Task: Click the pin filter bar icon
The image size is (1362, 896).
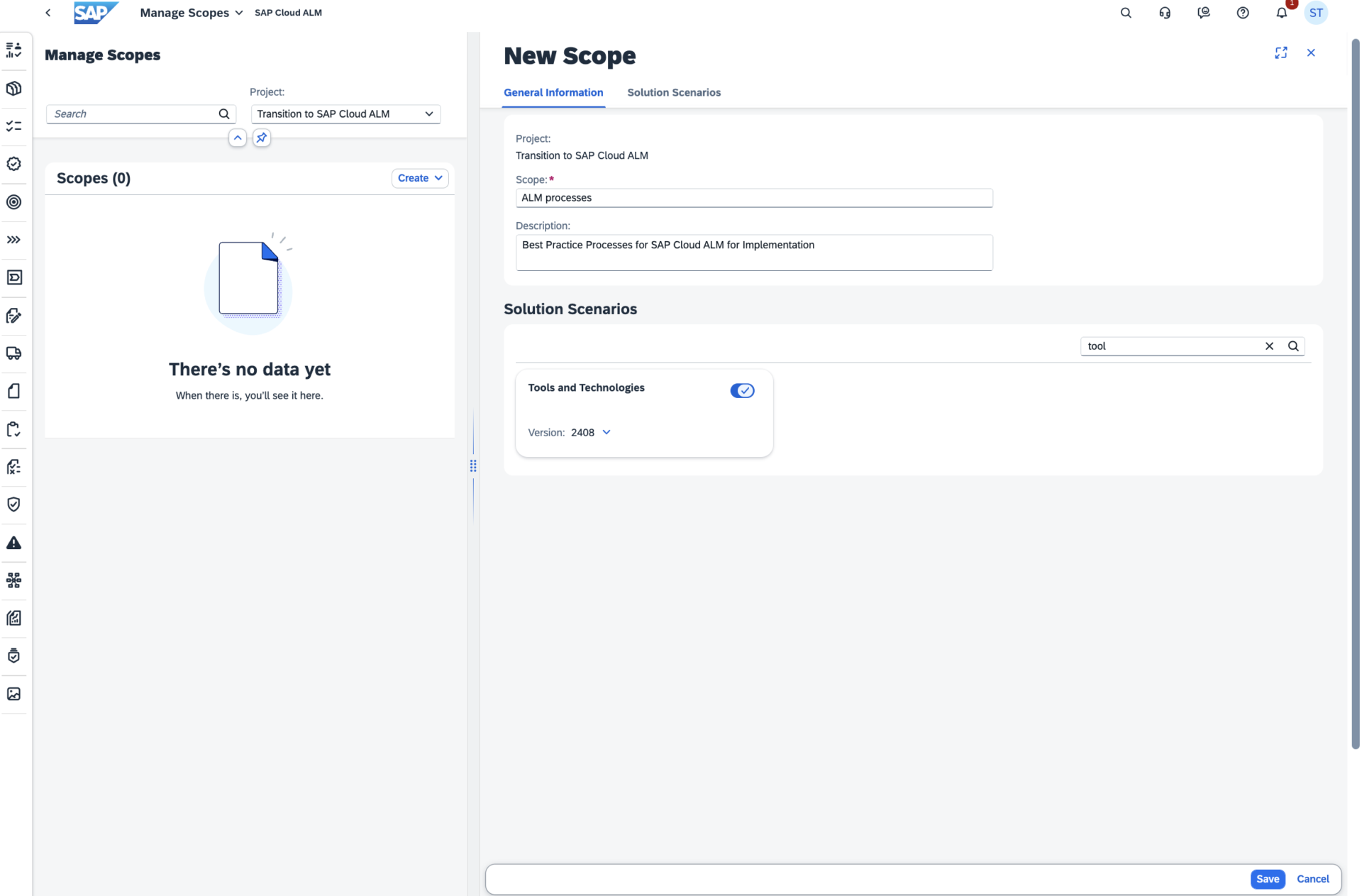Action: (x=262, y=138)
